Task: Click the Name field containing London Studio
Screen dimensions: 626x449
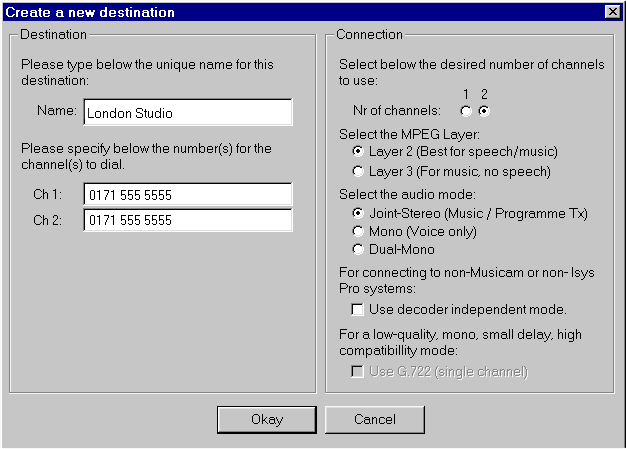Action: (187, 113)
